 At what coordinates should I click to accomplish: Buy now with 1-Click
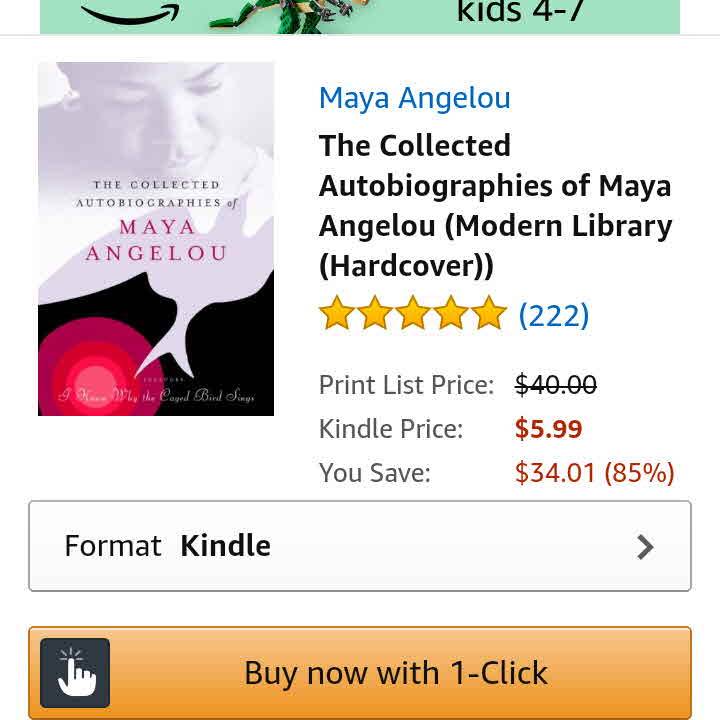click(360, 673)
